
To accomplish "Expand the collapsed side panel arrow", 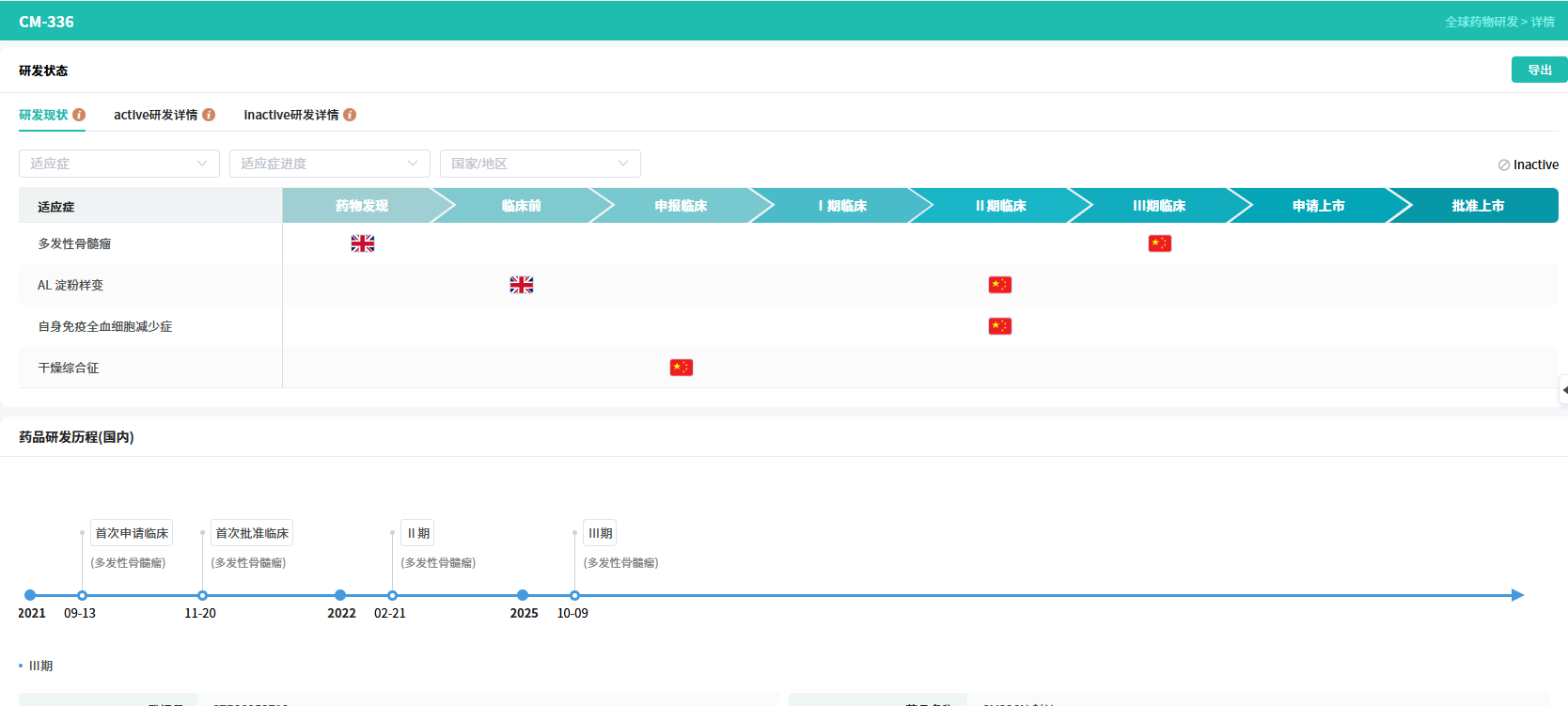I will 1563,389.
